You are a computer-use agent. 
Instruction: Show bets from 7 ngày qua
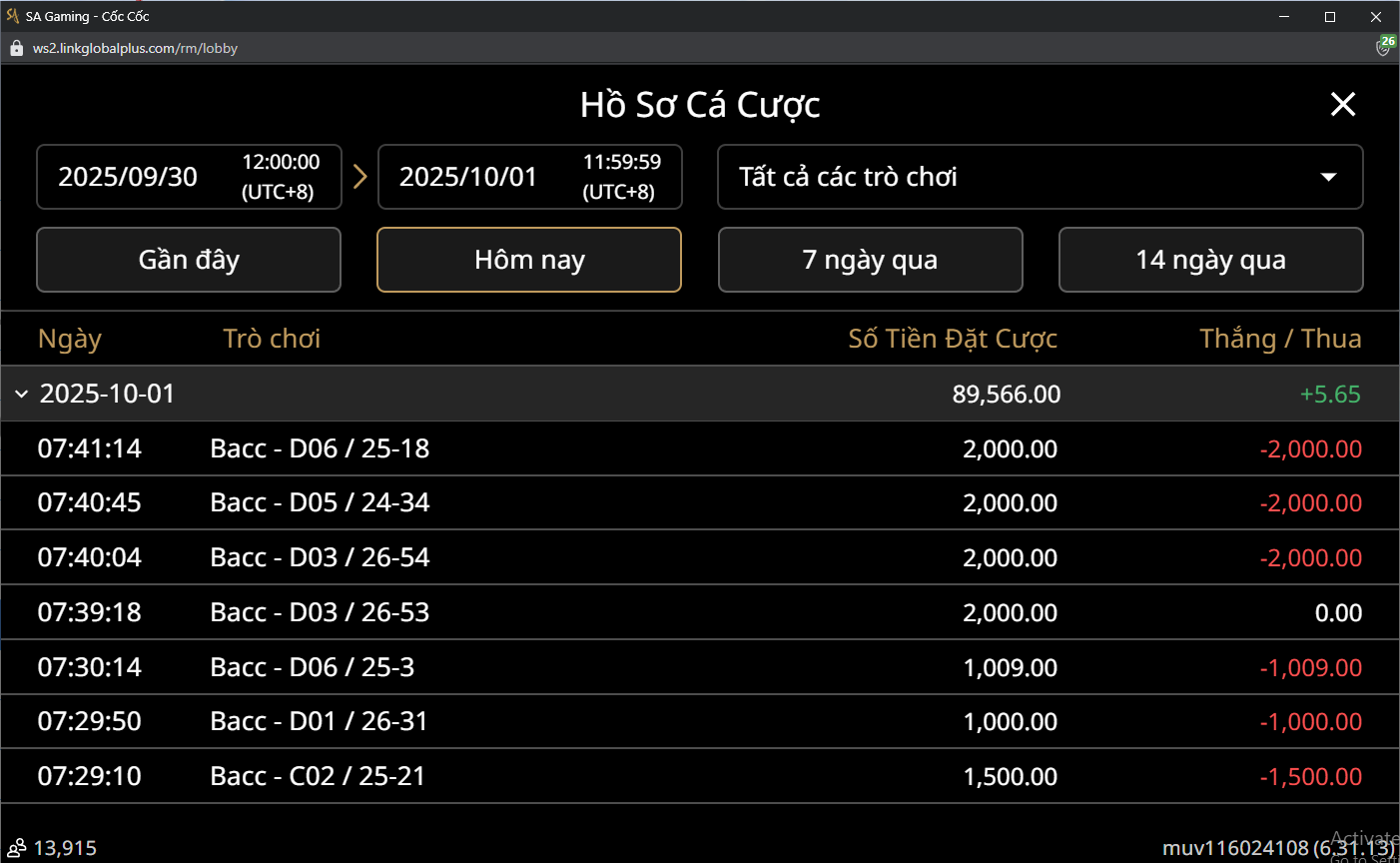(x=870, y=260)
